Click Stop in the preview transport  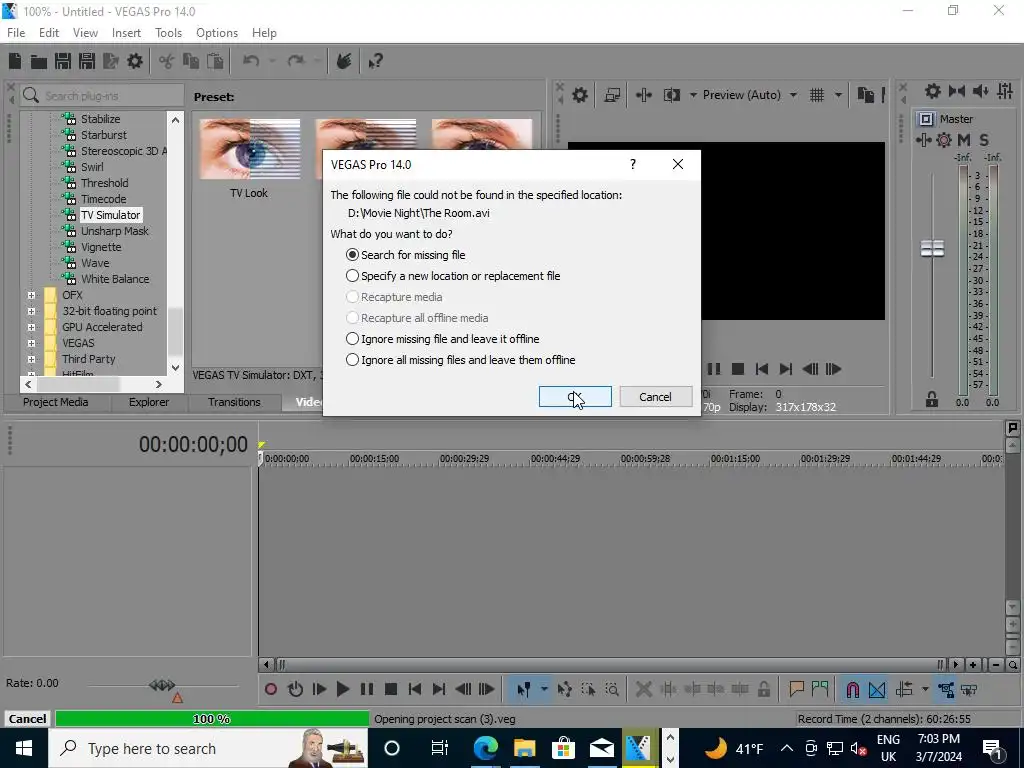pyautogui.click(x=738, y=369)
